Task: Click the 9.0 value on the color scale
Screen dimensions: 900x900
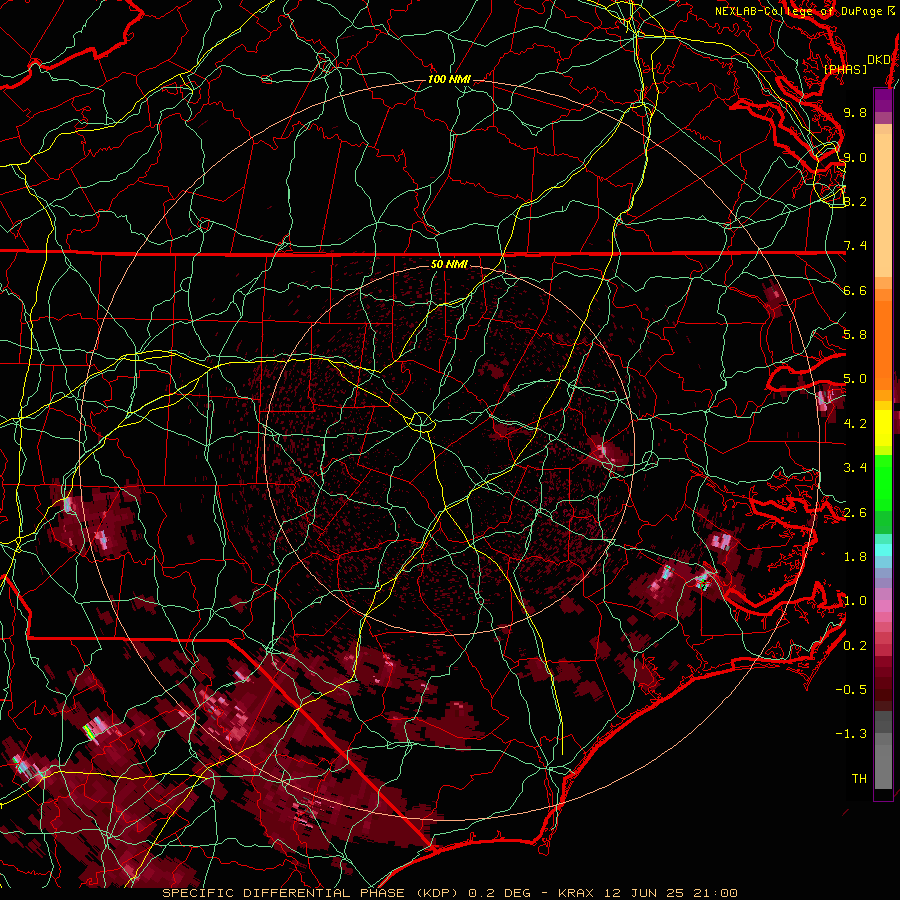Action: [x=855, y=157]
